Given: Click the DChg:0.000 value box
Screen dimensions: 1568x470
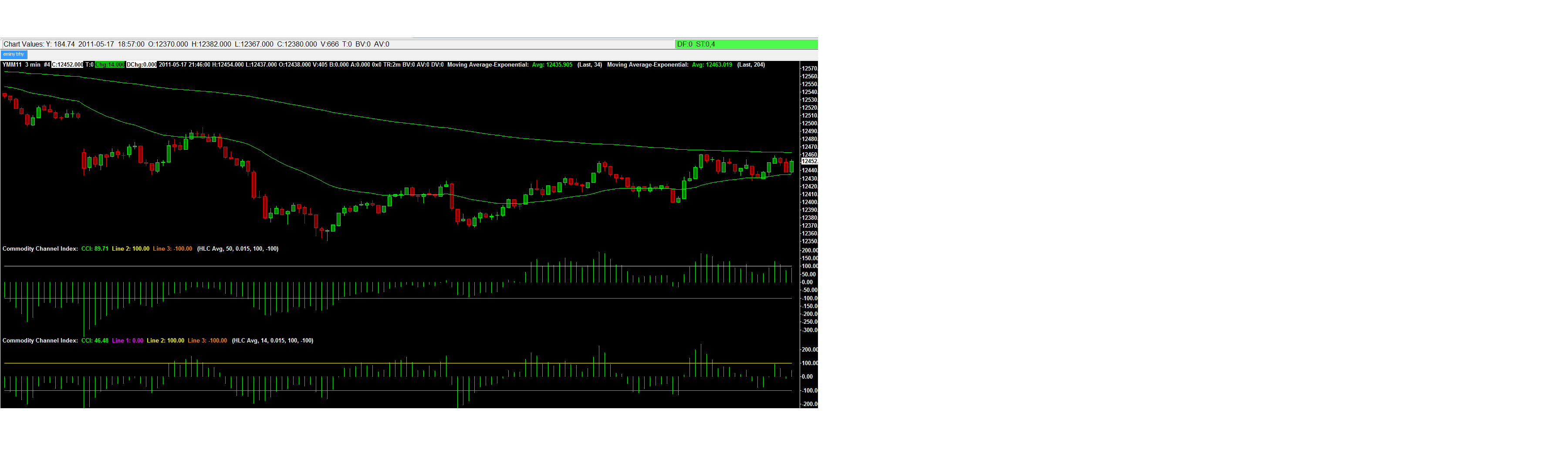Looking at the screenshot, I should click(141, 64).
